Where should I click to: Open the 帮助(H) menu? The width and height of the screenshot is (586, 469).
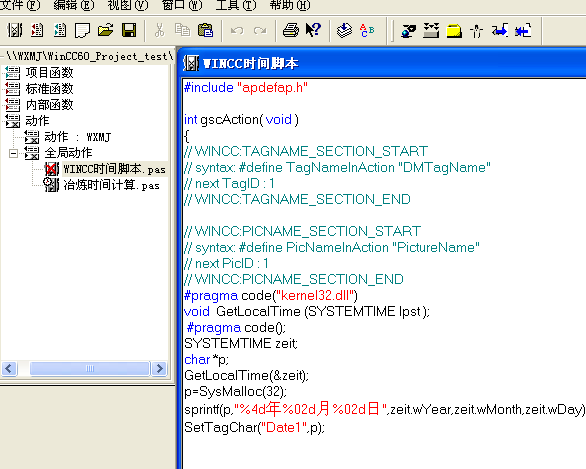pyautogui.click(x=290, y=5)
